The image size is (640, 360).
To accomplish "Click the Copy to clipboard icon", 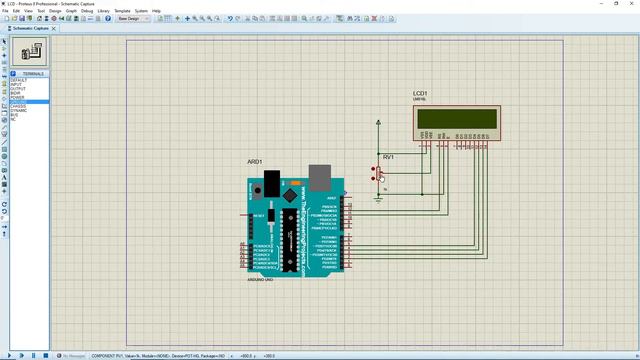I will tap(255, 19).
